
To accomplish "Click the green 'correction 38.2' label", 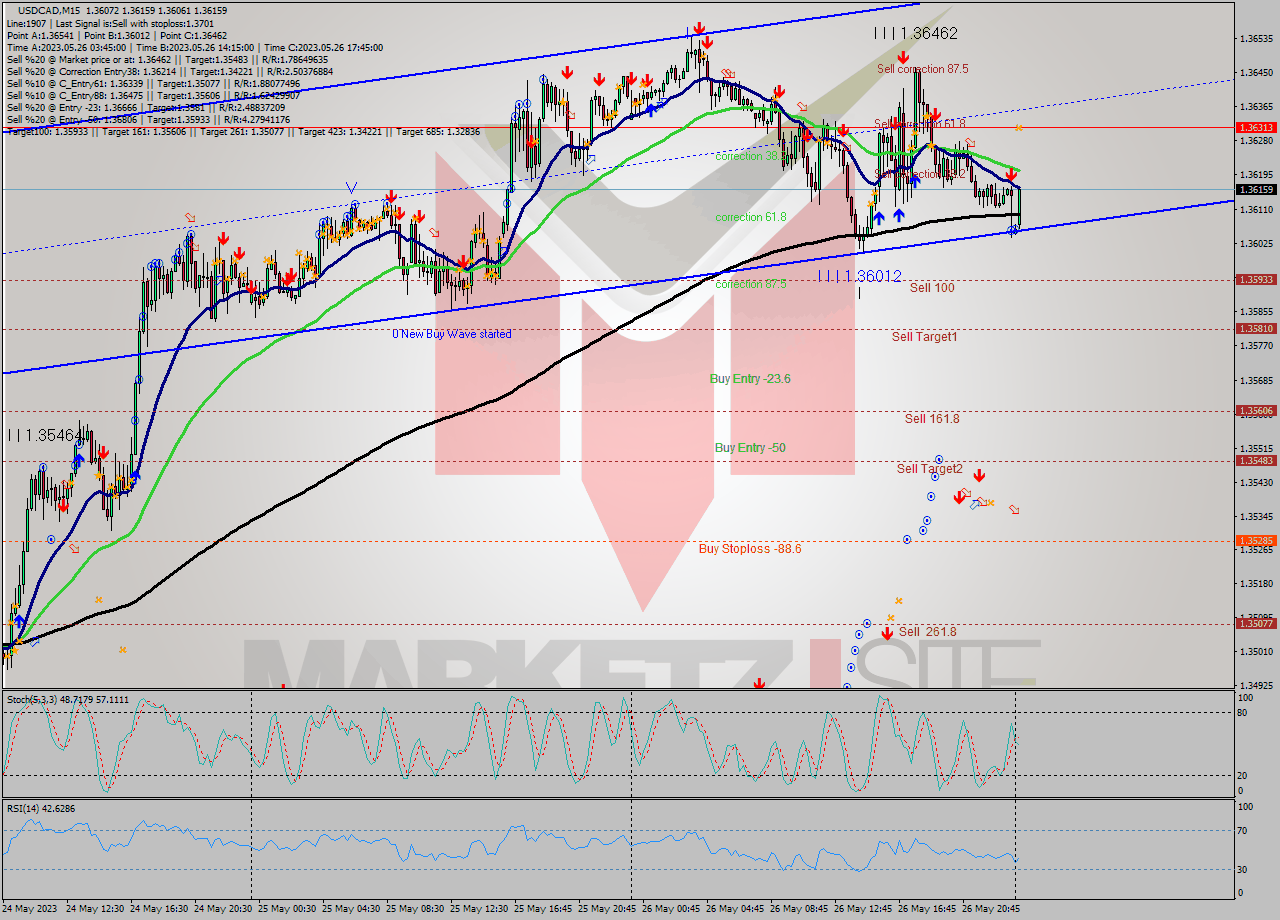I will (x=749, y=156).
